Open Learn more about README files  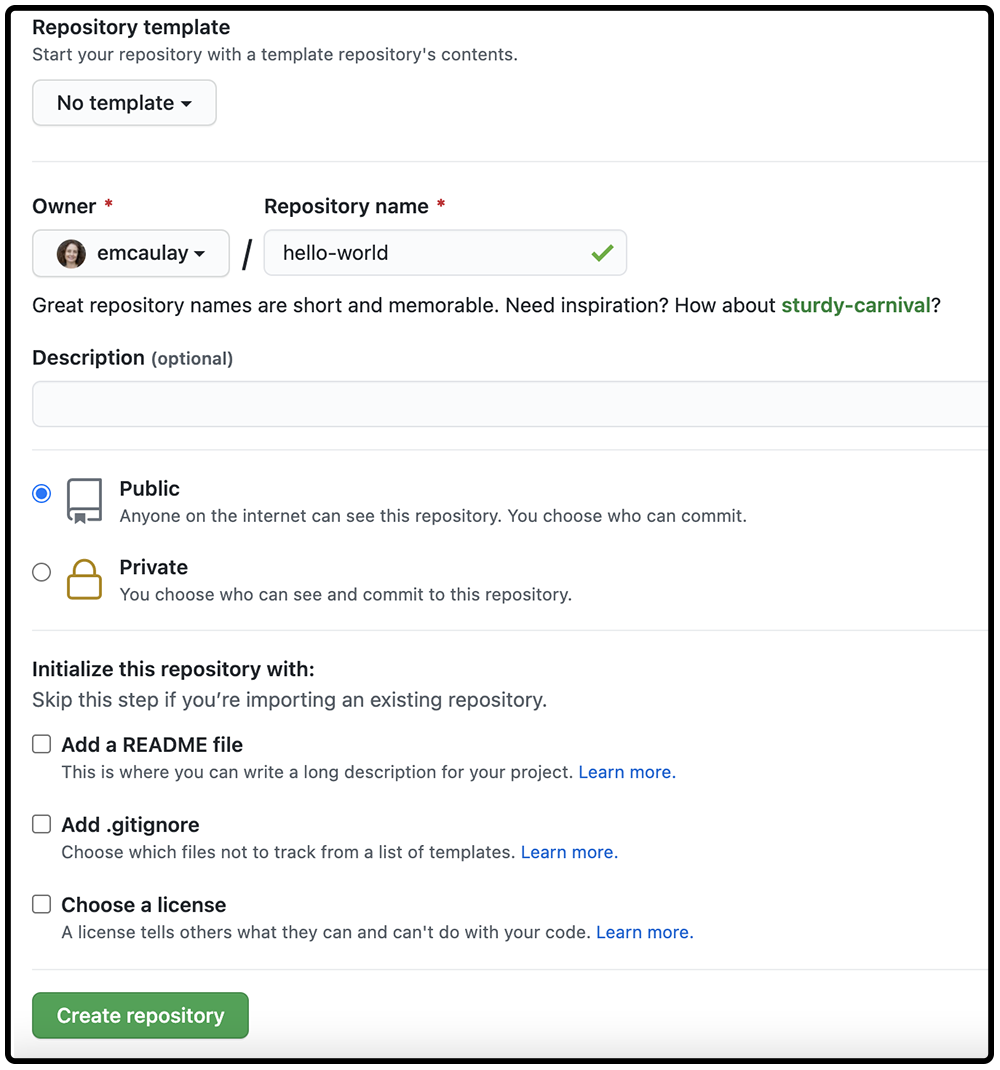click(x=626, y=772)
